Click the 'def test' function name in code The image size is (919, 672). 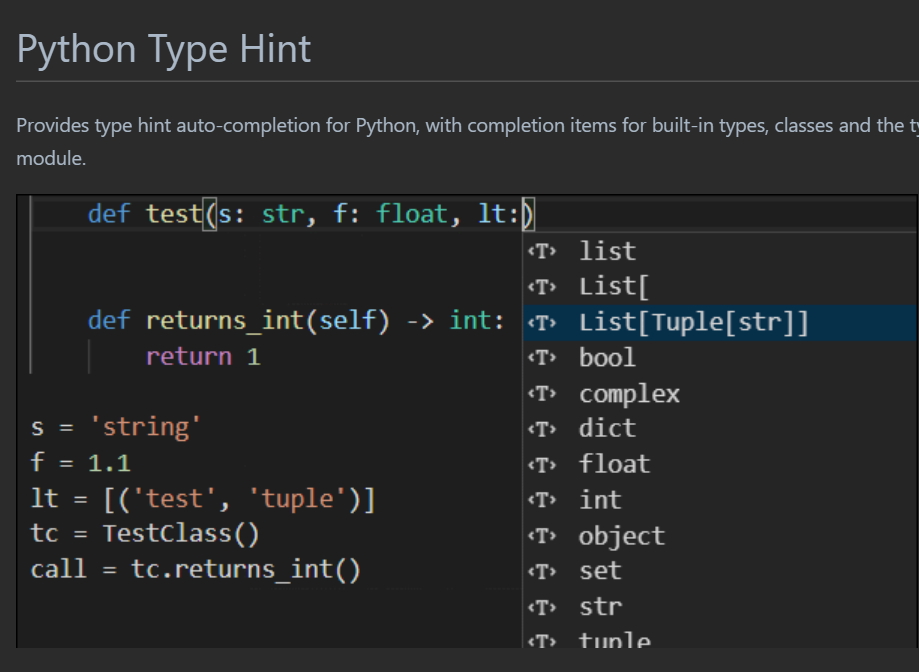click(173, 215)
